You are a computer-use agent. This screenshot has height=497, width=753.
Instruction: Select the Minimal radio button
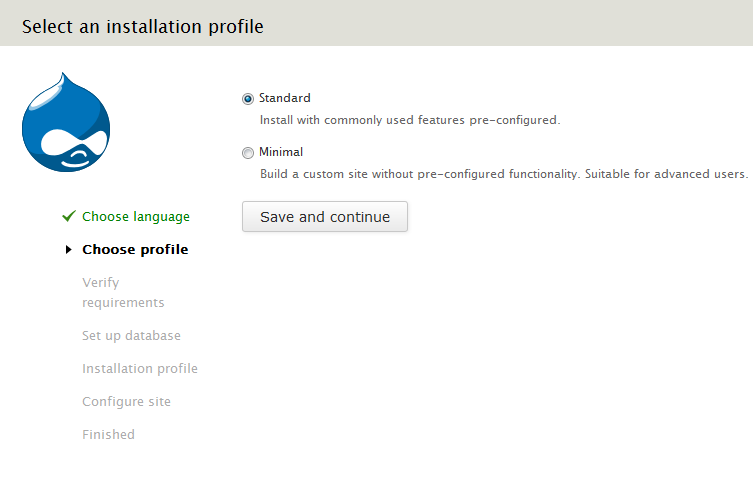(248, 153)
